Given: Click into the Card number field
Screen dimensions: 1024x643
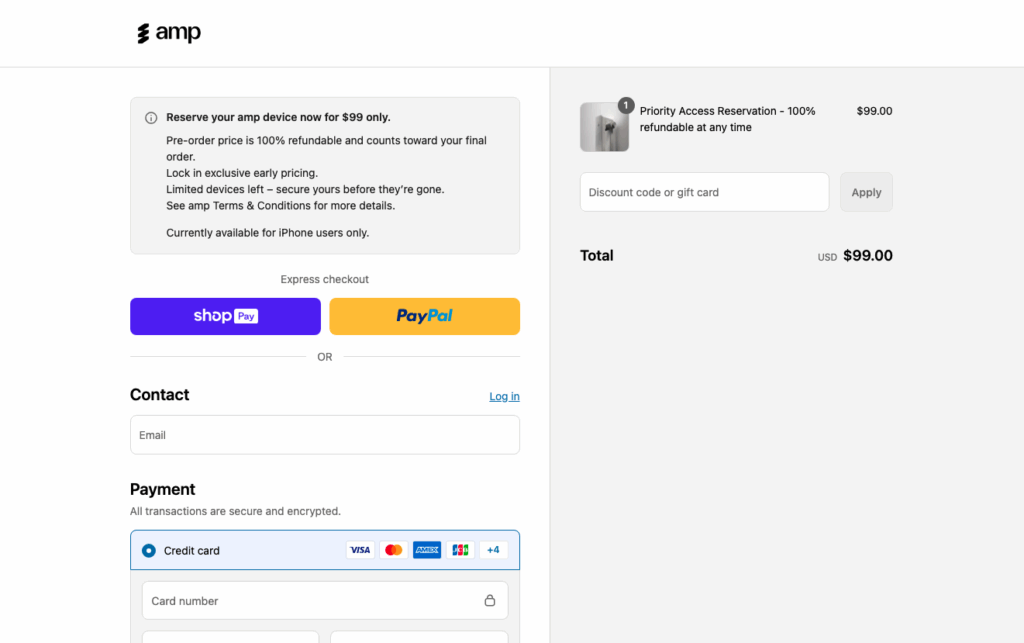Looking at the screenshot, I should coord(310,601).
